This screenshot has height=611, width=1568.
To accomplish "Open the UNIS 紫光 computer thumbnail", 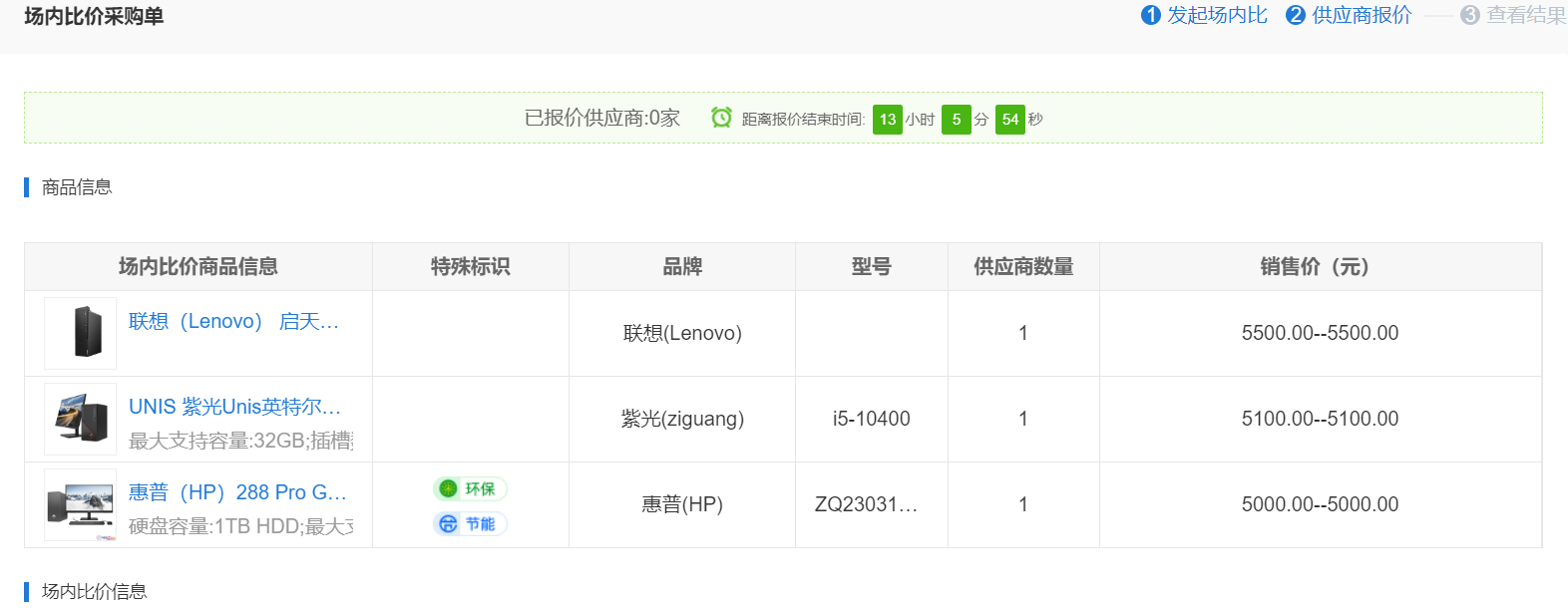I will tap(81, 419).
